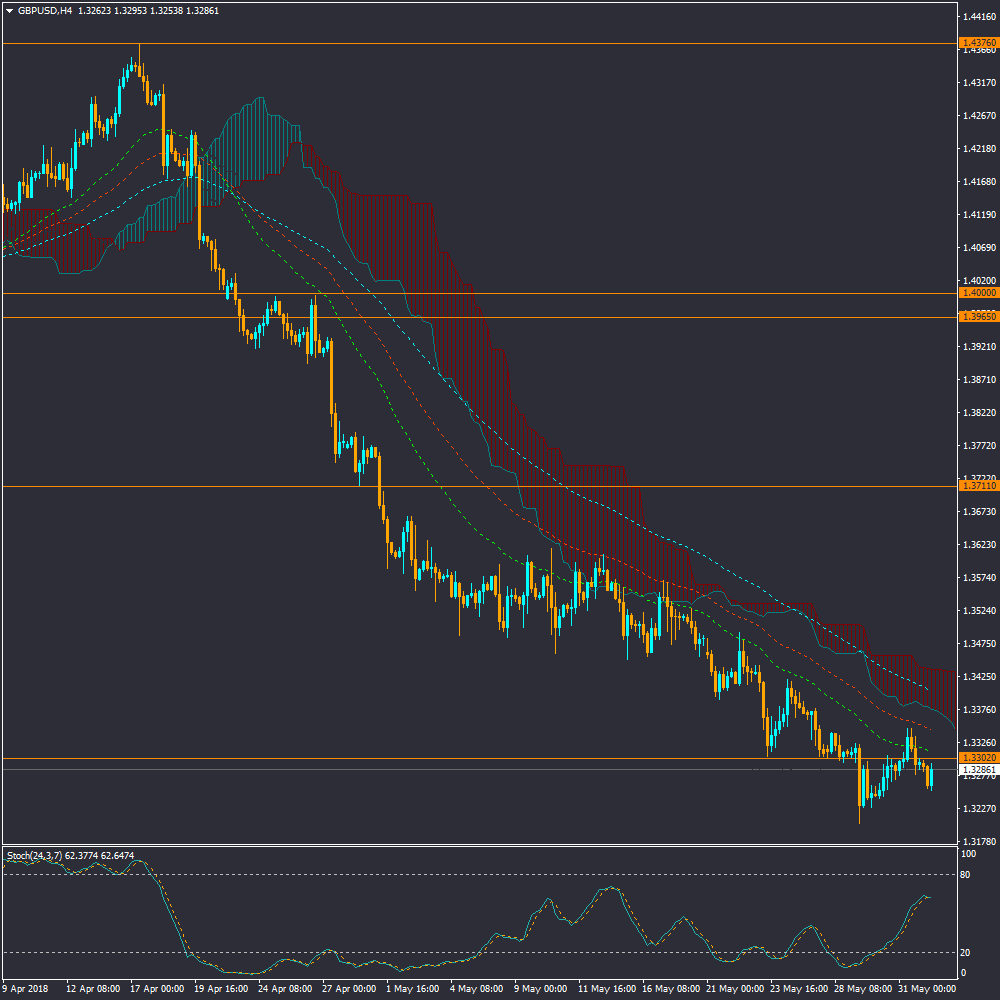The width and height of the screenshot is (1000, 1000).
Task: Click the divider above the Stoch panel
Action: click(x=480, y=846)
